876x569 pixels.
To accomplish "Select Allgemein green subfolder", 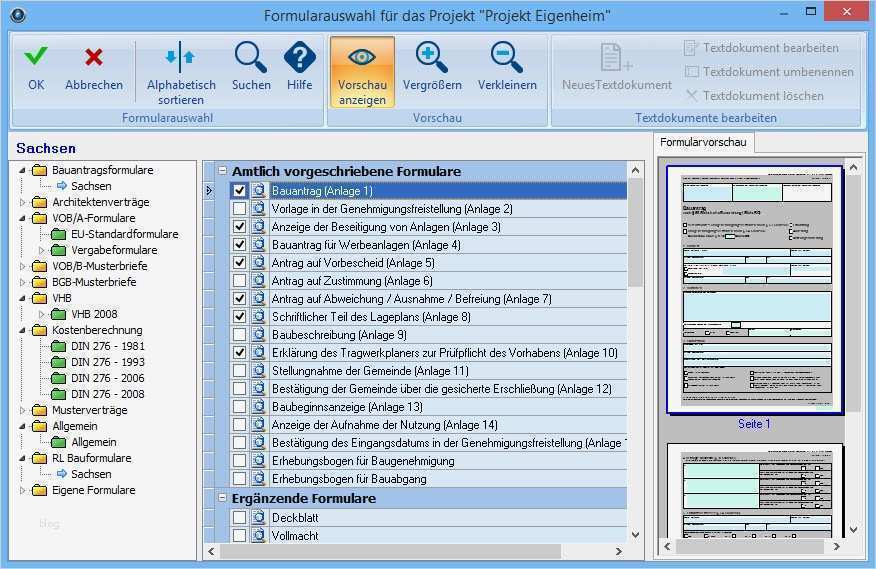I will [x=59, y=443].
